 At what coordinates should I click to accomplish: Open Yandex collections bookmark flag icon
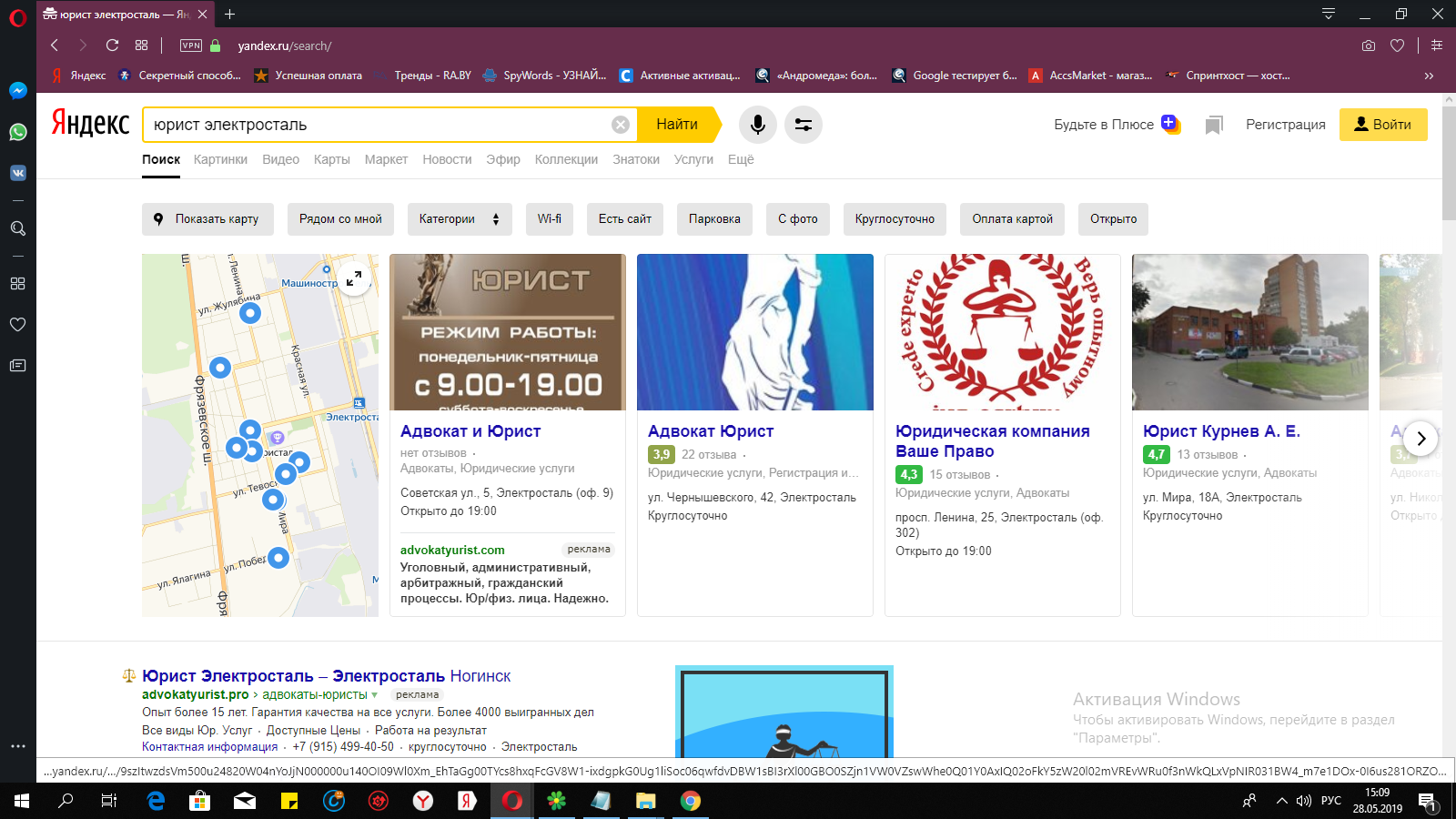coord(1213,125)
